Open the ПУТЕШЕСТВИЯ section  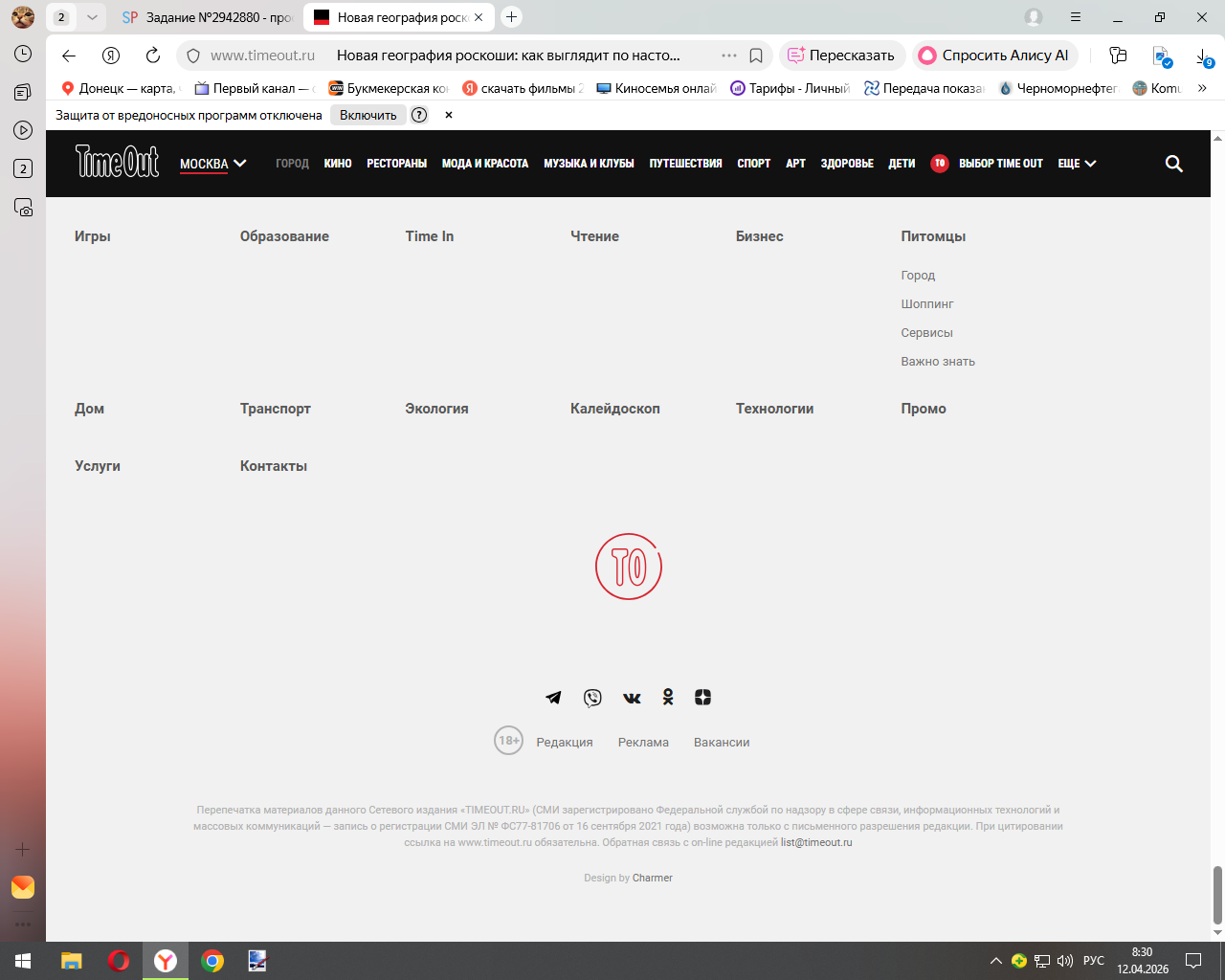[686, 164]
